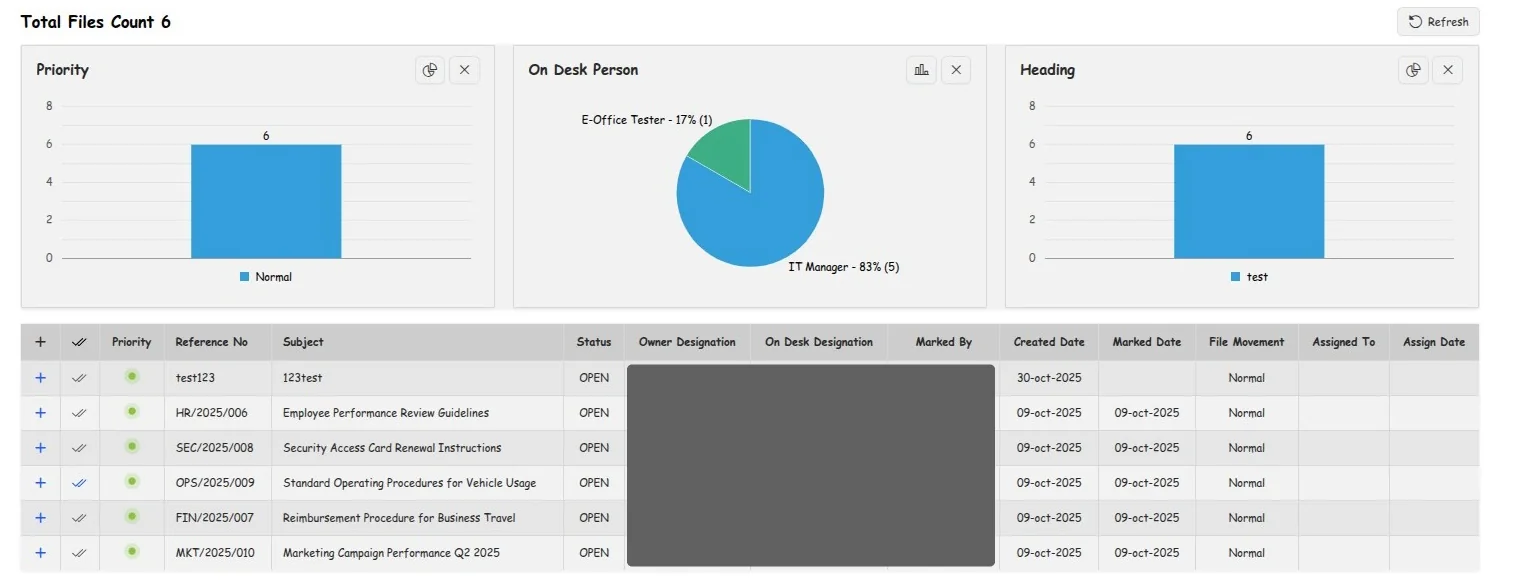
Task: Select reference number SEC/2025/008
Action: 214,448
